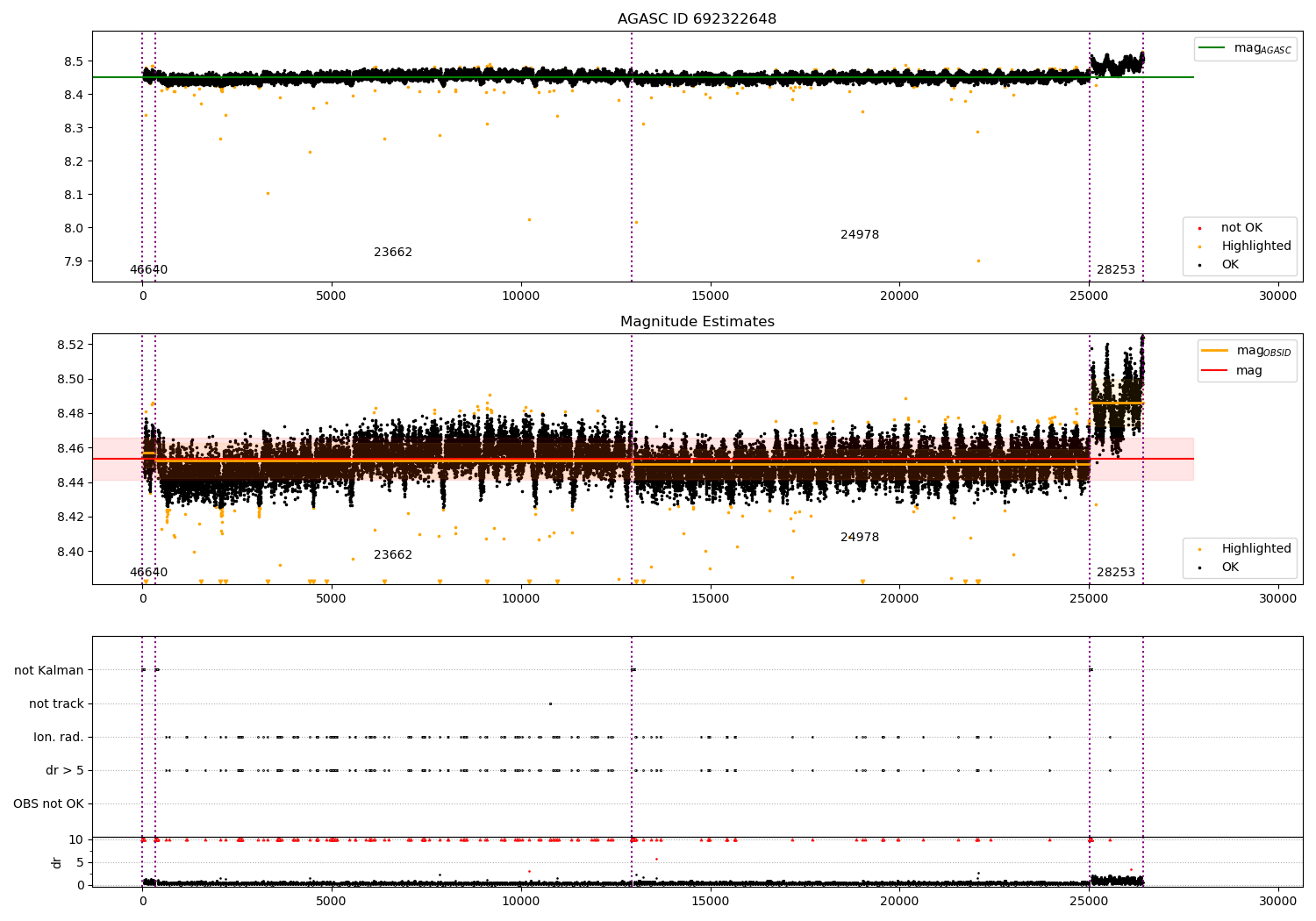The height and width of the screenshot is (921, 1316).
Task: Click obsid label 24978 in the top plot
Action: 860,235
